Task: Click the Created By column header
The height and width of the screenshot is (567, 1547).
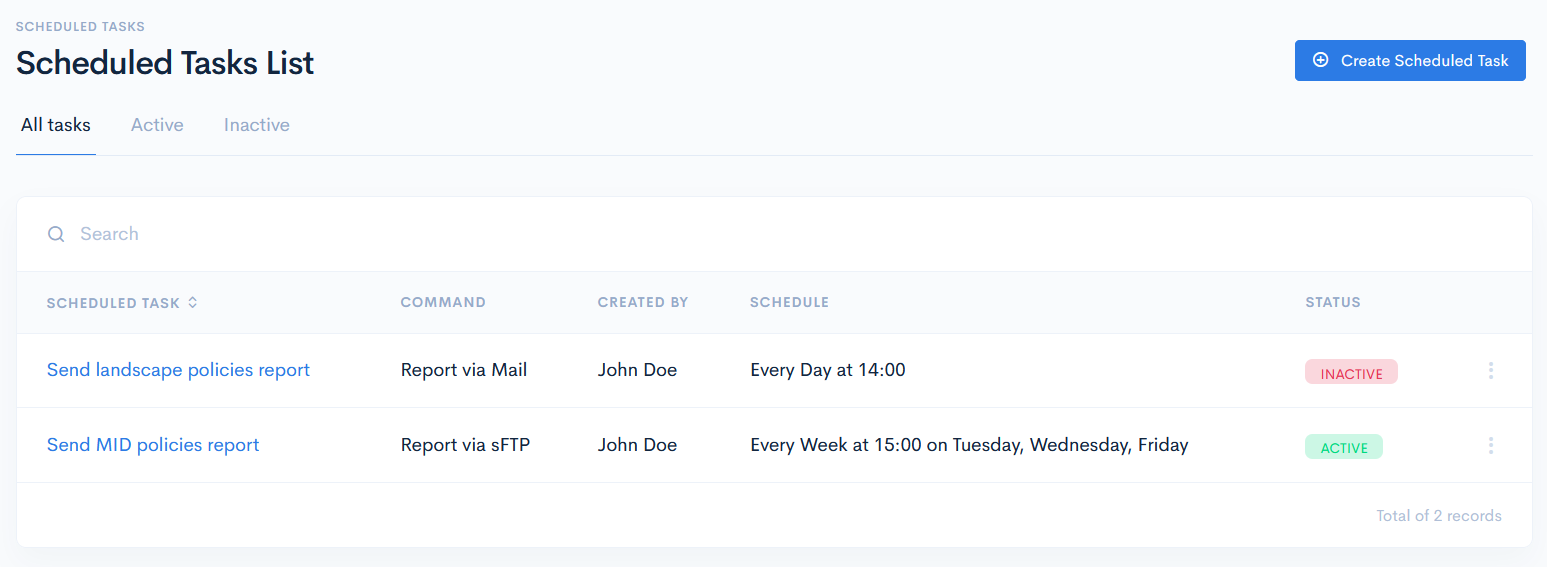Action: pyautogui.click(x=643, y=302)
